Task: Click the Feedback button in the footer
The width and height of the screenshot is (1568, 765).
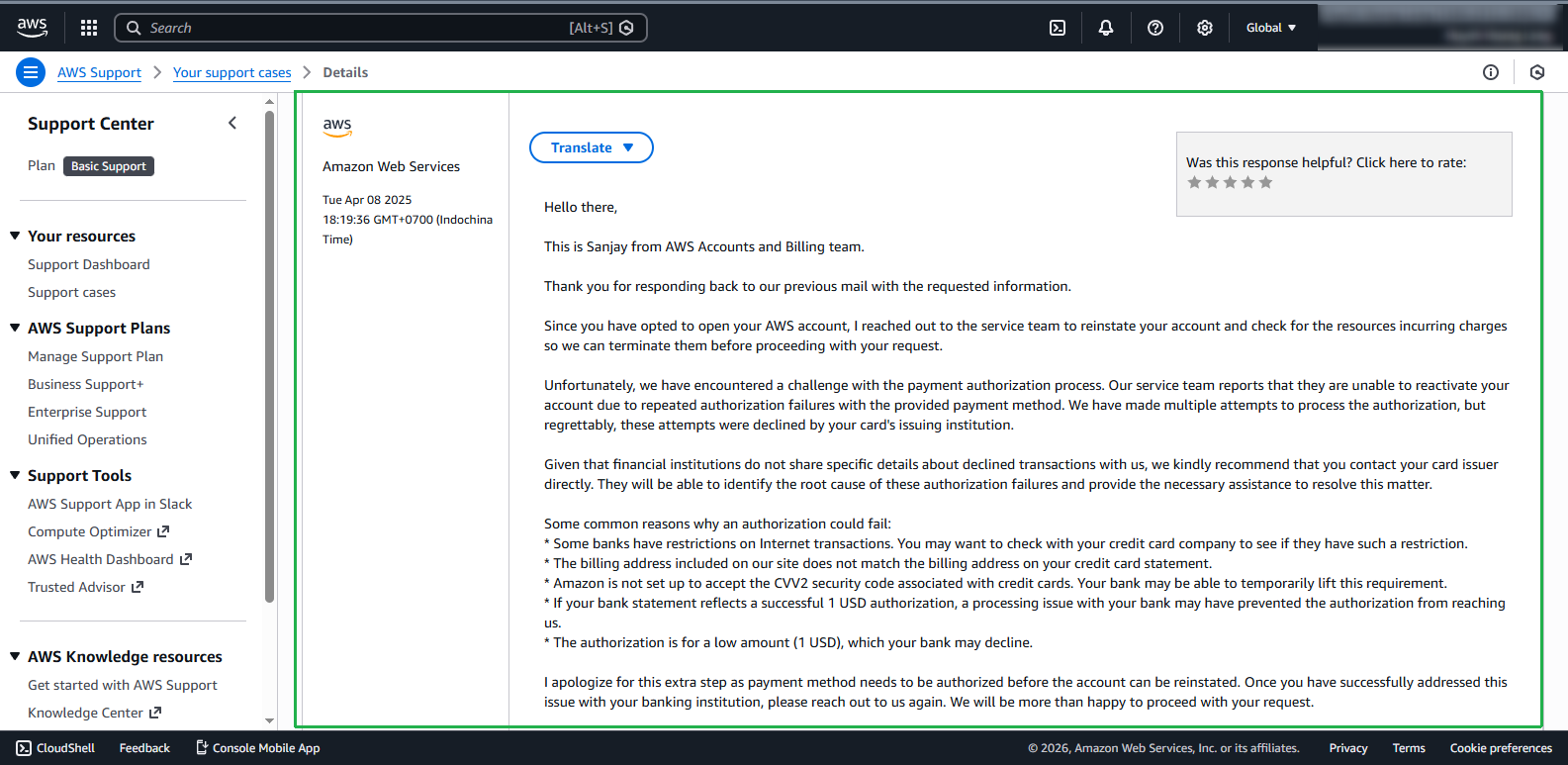Action: point(144,748)
